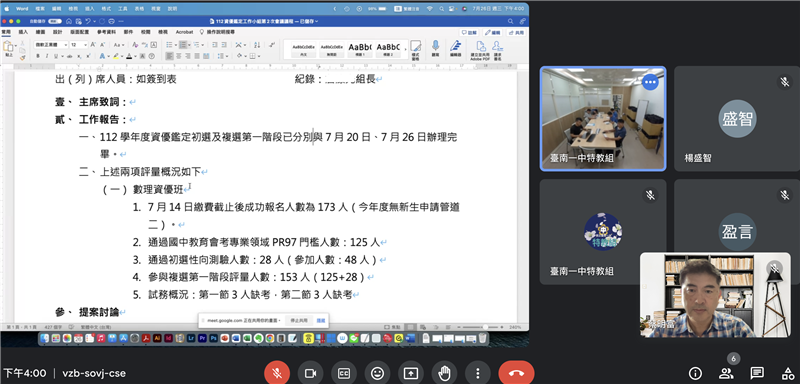
Task: Click the 停止共用 button
Action: tap(299, 320)
